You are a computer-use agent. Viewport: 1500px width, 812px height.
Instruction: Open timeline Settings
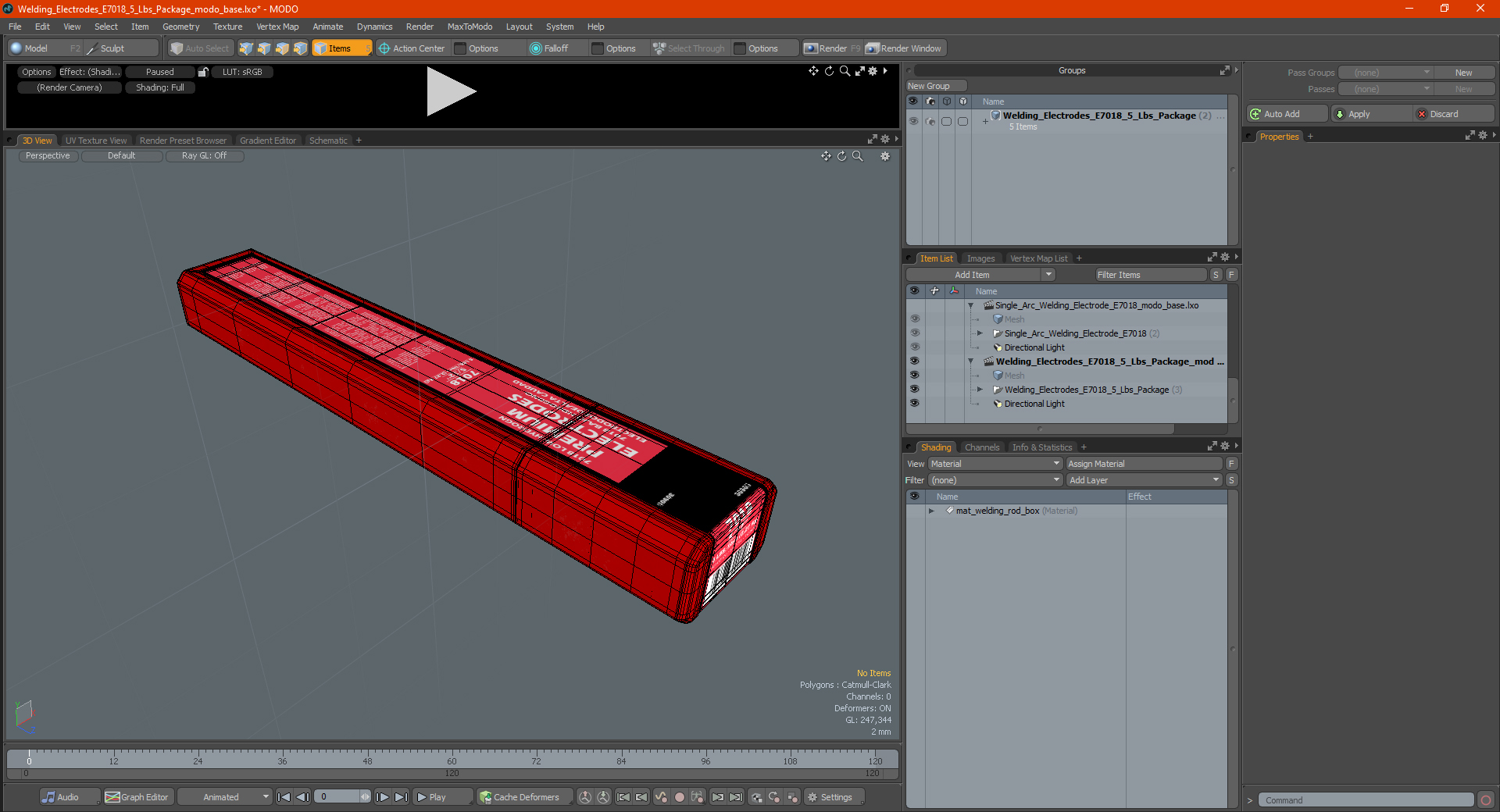click(834, 797)
